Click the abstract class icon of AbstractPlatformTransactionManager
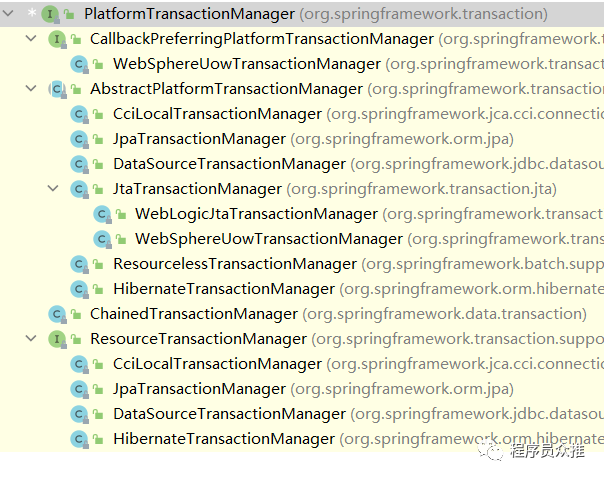The width and height of the screenshot is (604, 478). pyautogui.click(x=57, y=89)
